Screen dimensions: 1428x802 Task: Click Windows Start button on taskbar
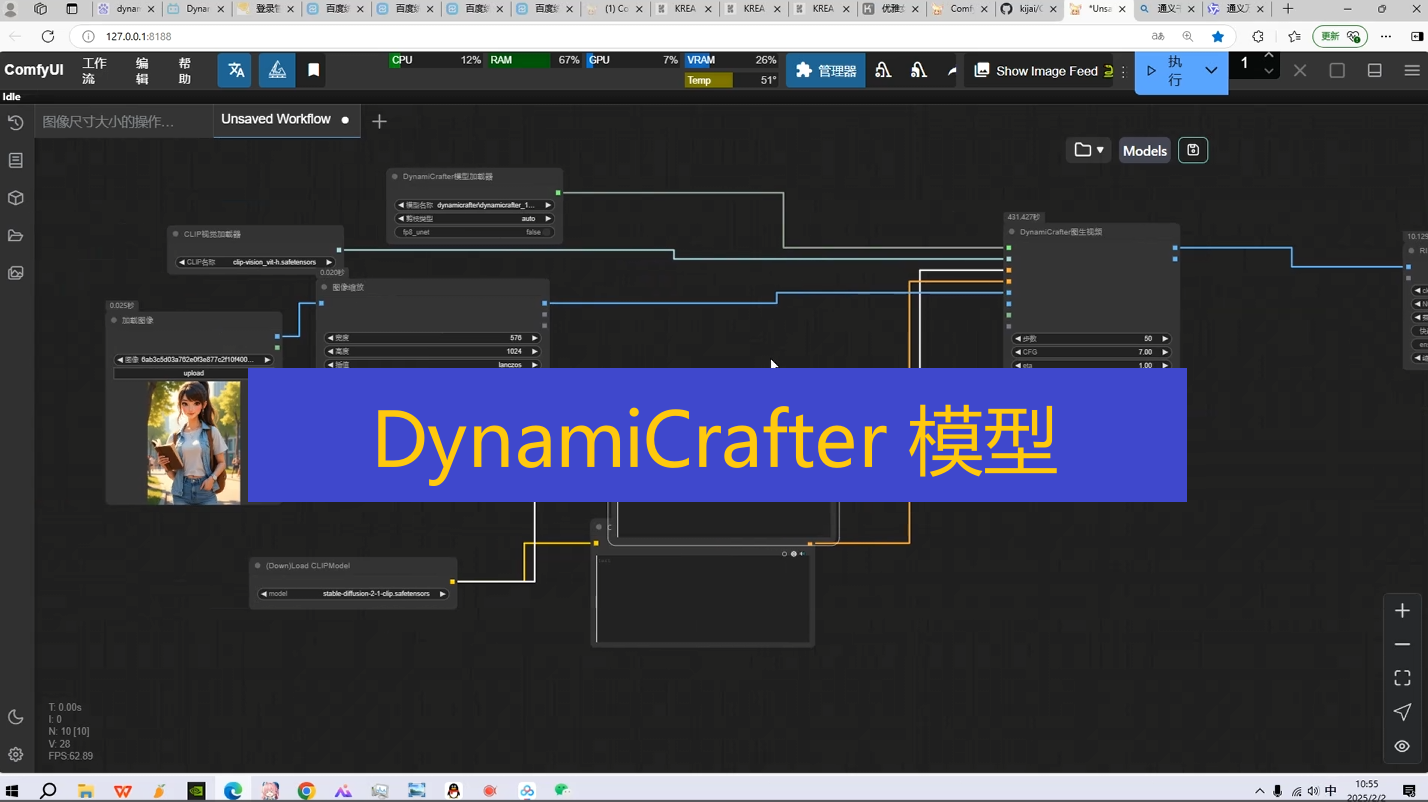[x=12, y=791]
